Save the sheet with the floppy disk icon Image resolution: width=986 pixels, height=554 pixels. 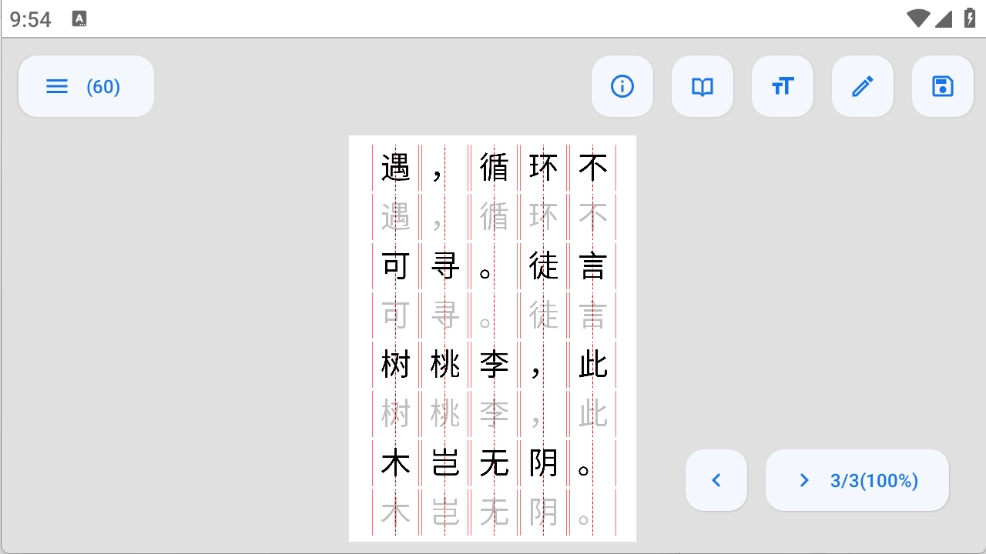942,87
